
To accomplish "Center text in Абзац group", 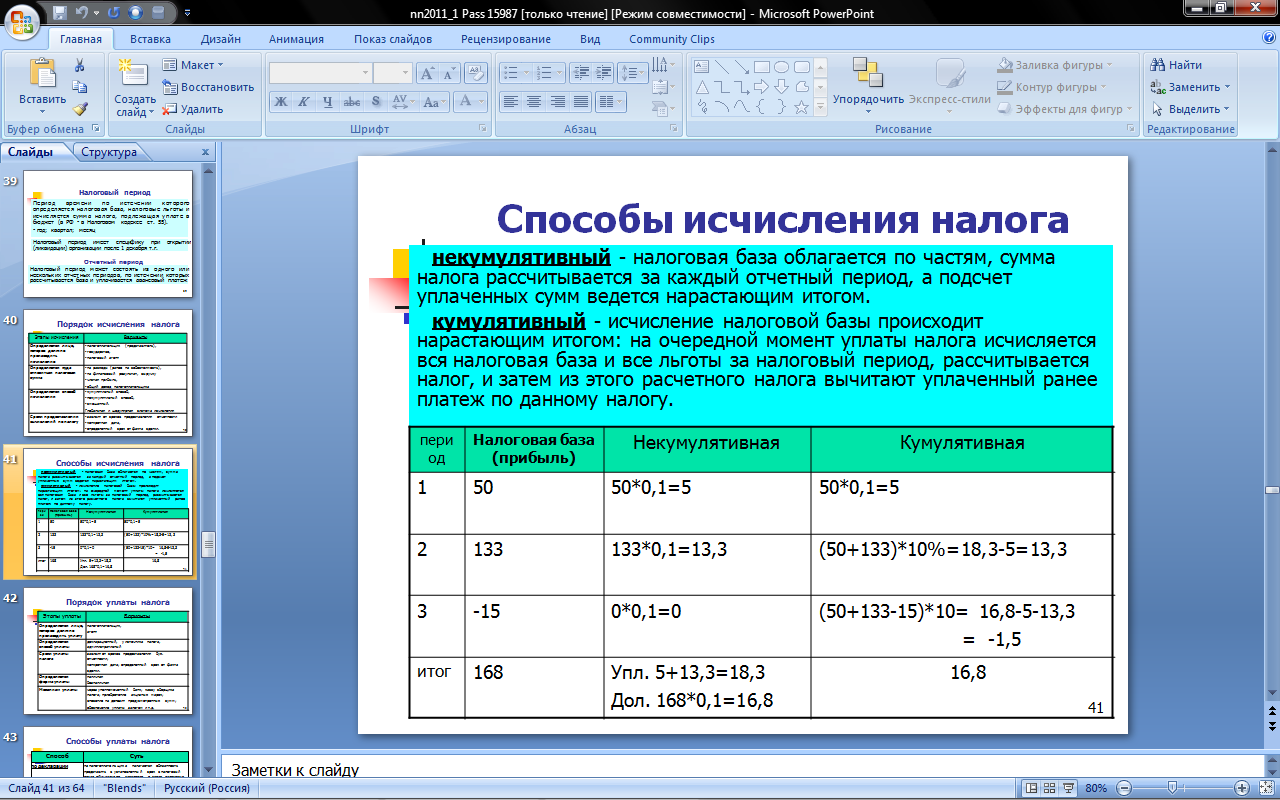I will [533, 102].
